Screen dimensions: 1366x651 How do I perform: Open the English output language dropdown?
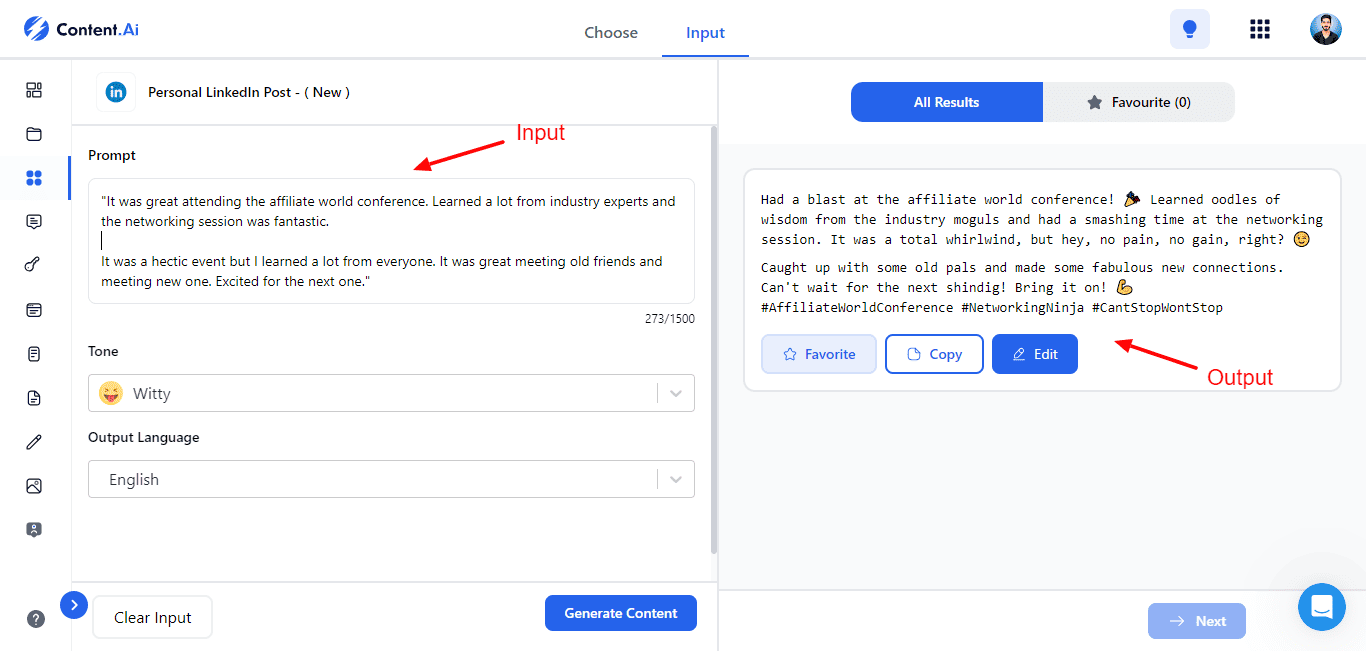391,479
